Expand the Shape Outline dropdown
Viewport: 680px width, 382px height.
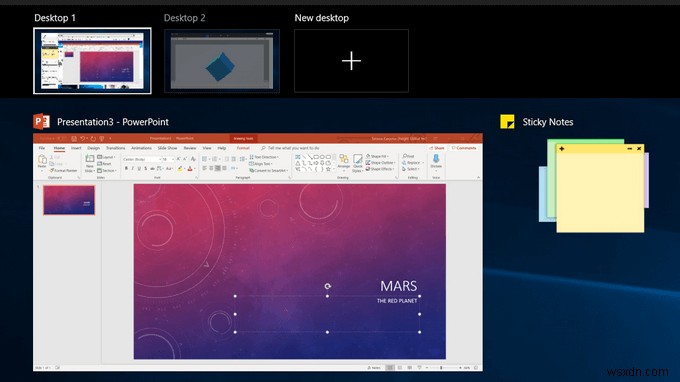380,163
